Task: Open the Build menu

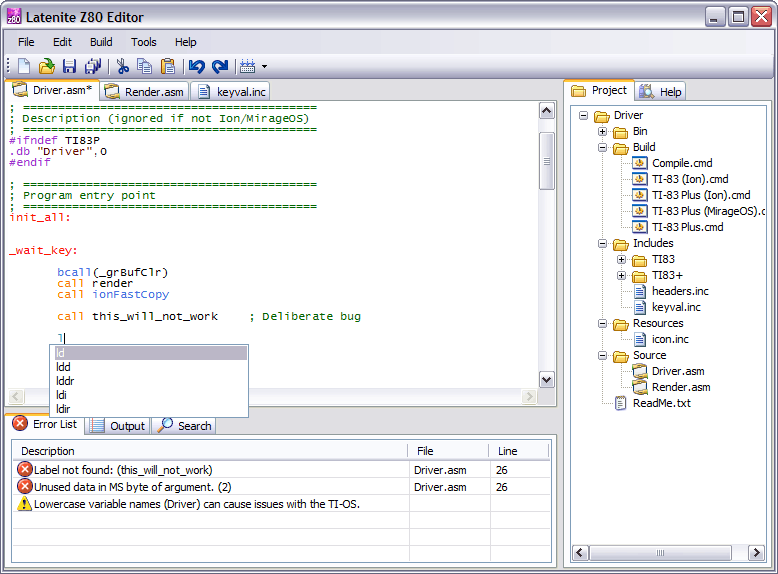Action: (101, 42)
